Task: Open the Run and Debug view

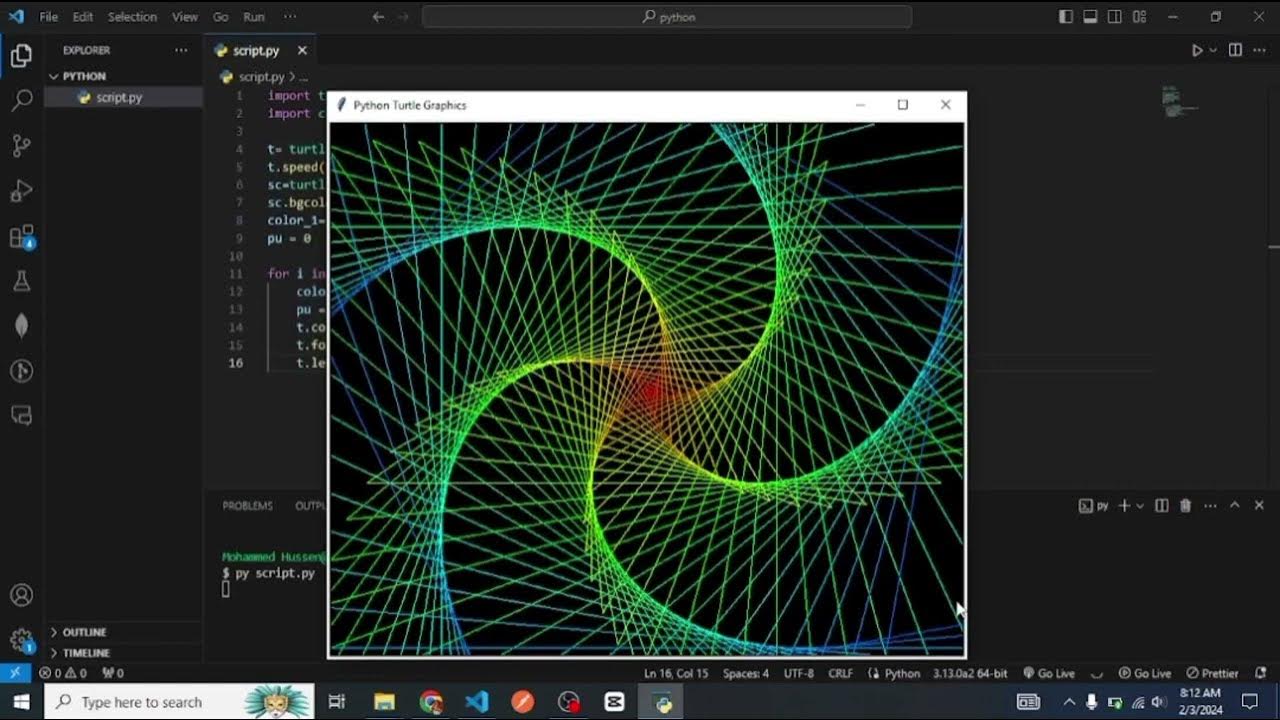Action: (x=21, y=191)
